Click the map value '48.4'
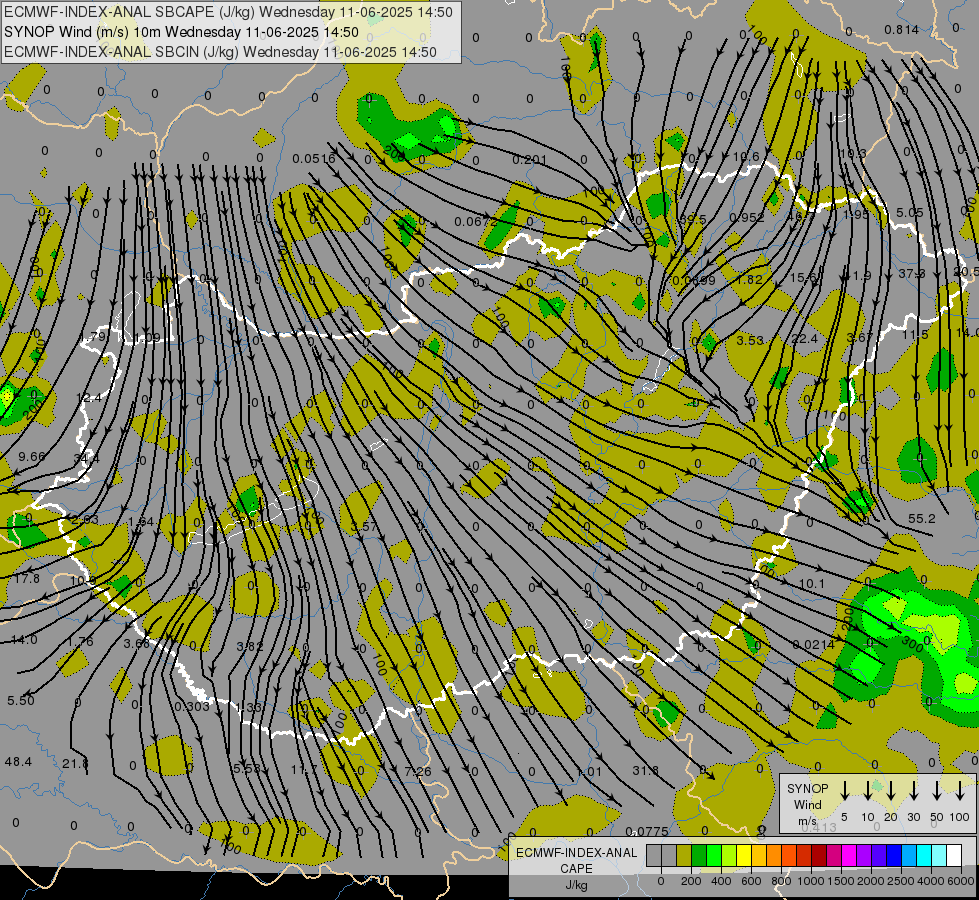 click(x=18, y=761)
